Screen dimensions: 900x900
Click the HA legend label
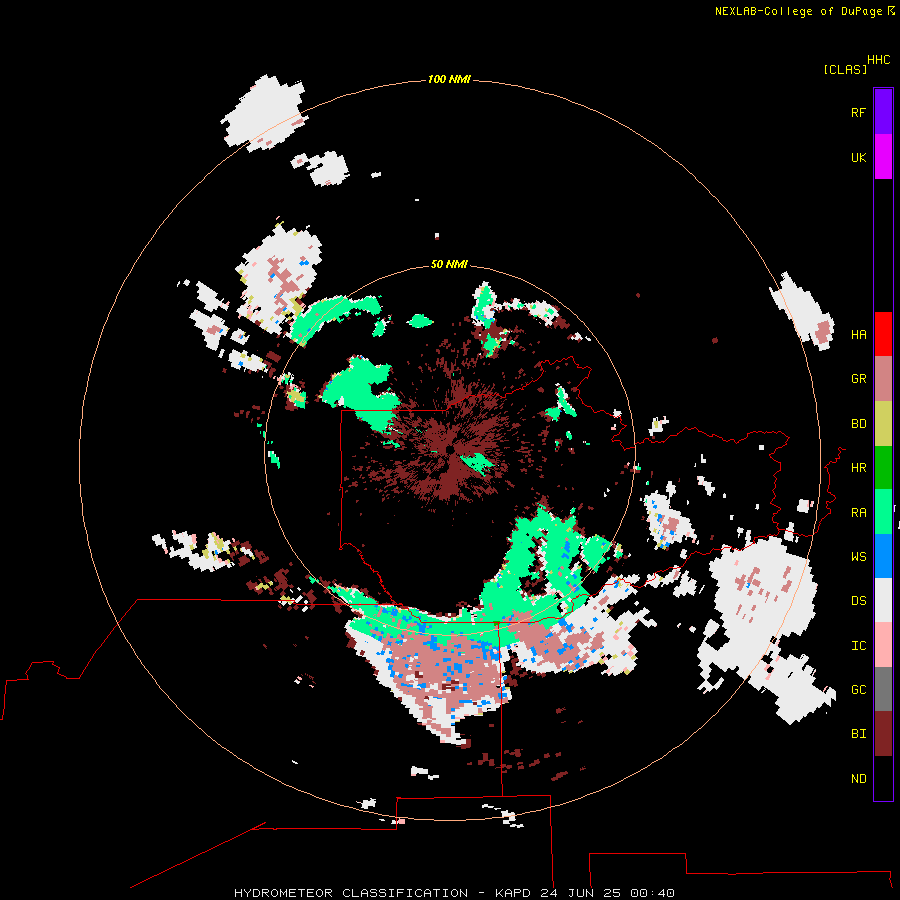858,335
